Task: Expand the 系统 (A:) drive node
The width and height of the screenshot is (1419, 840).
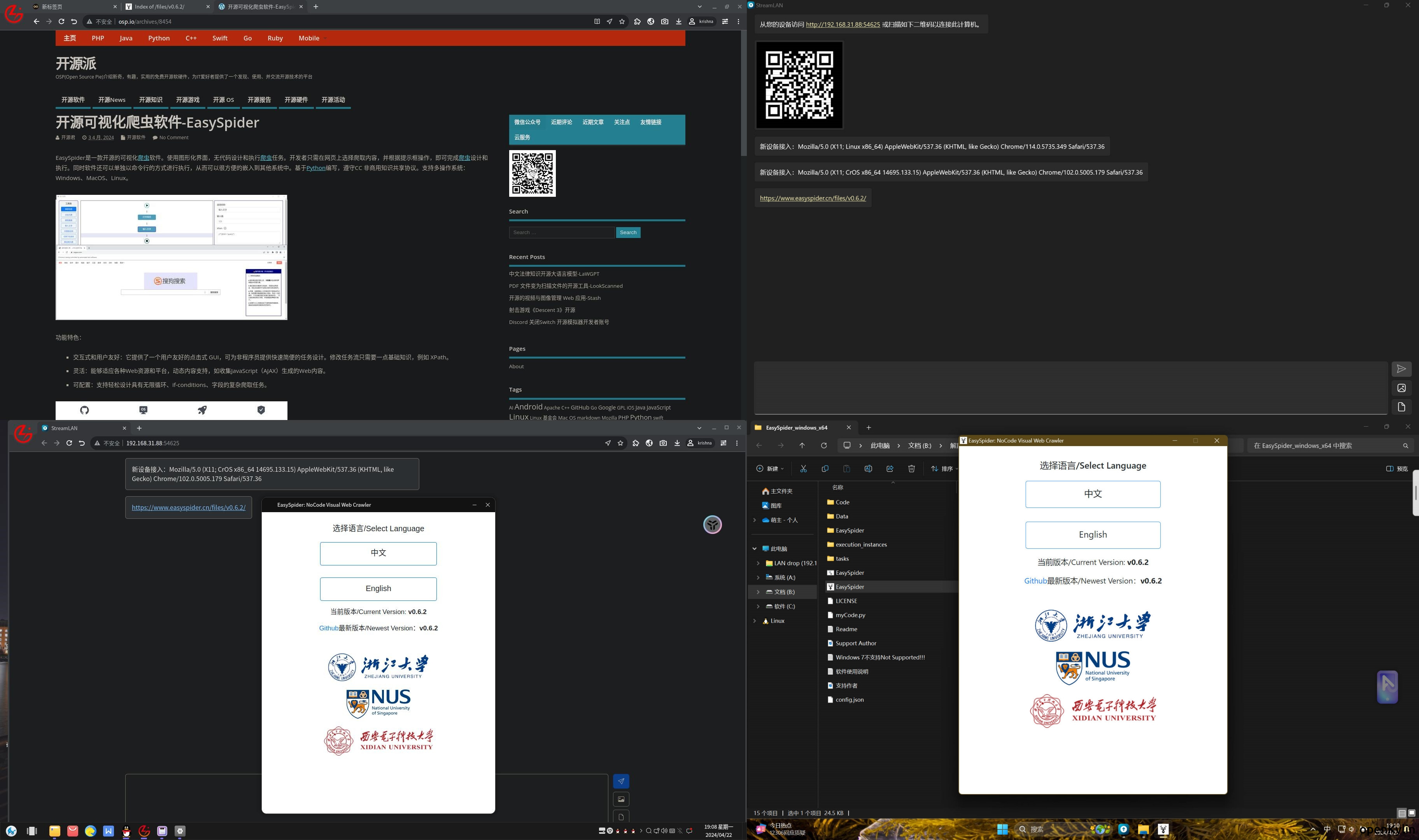Action: 759,577
